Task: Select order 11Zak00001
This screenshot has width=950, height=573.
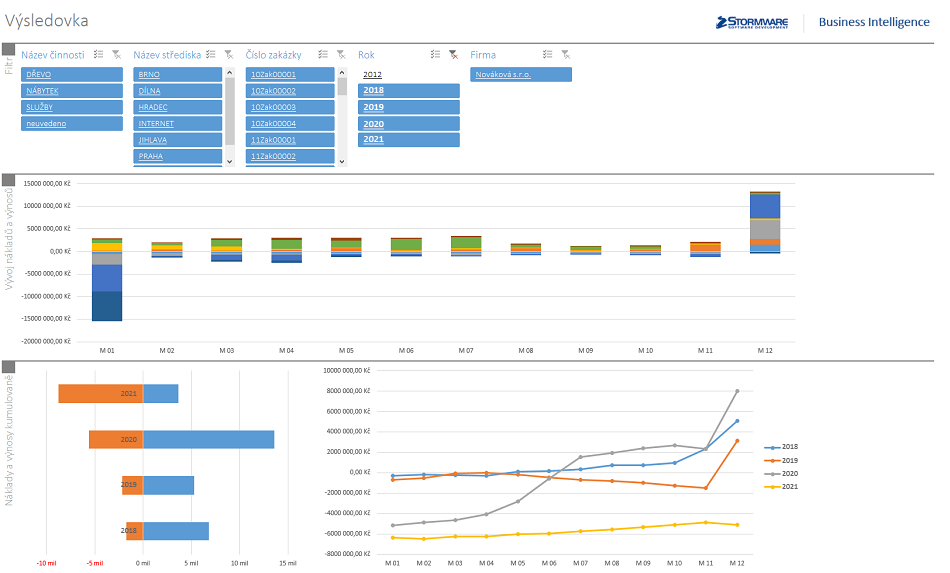Action: click(x=290, y=140)
